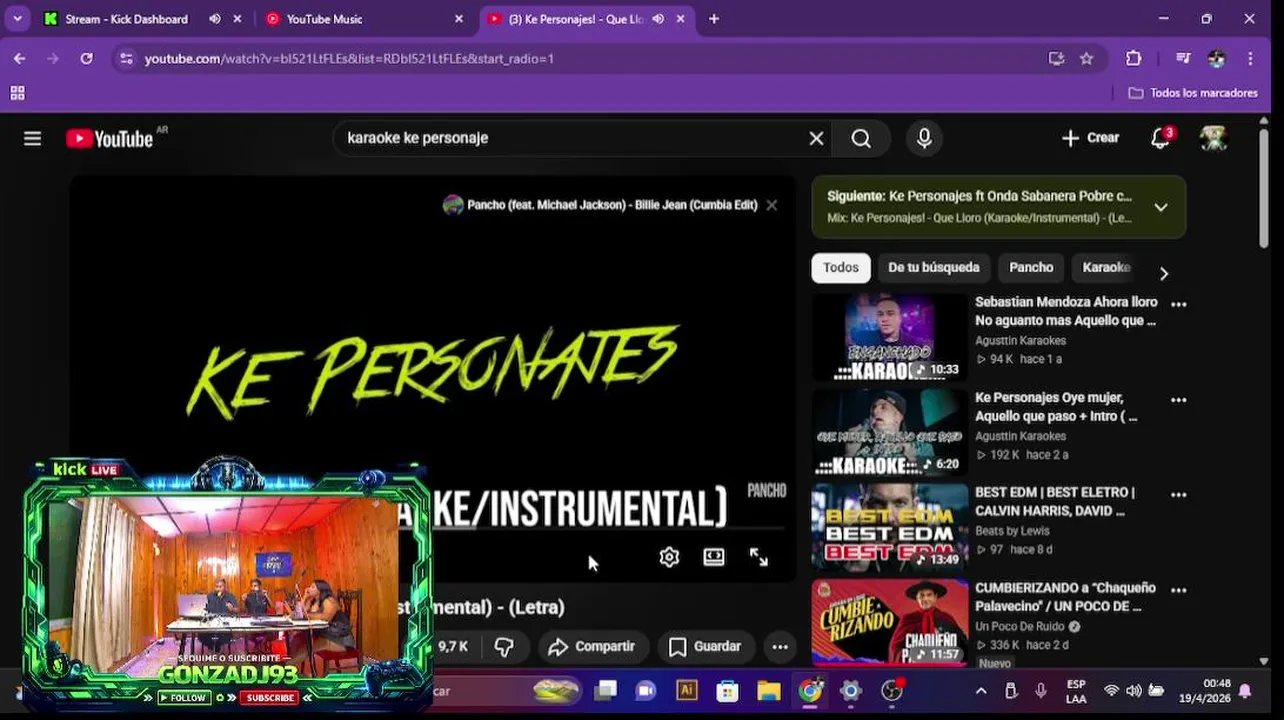Enter fullscreen video mode
The height and width of the screenshot is (720, 1284).
pyautogui.click(x=759, y=558)
